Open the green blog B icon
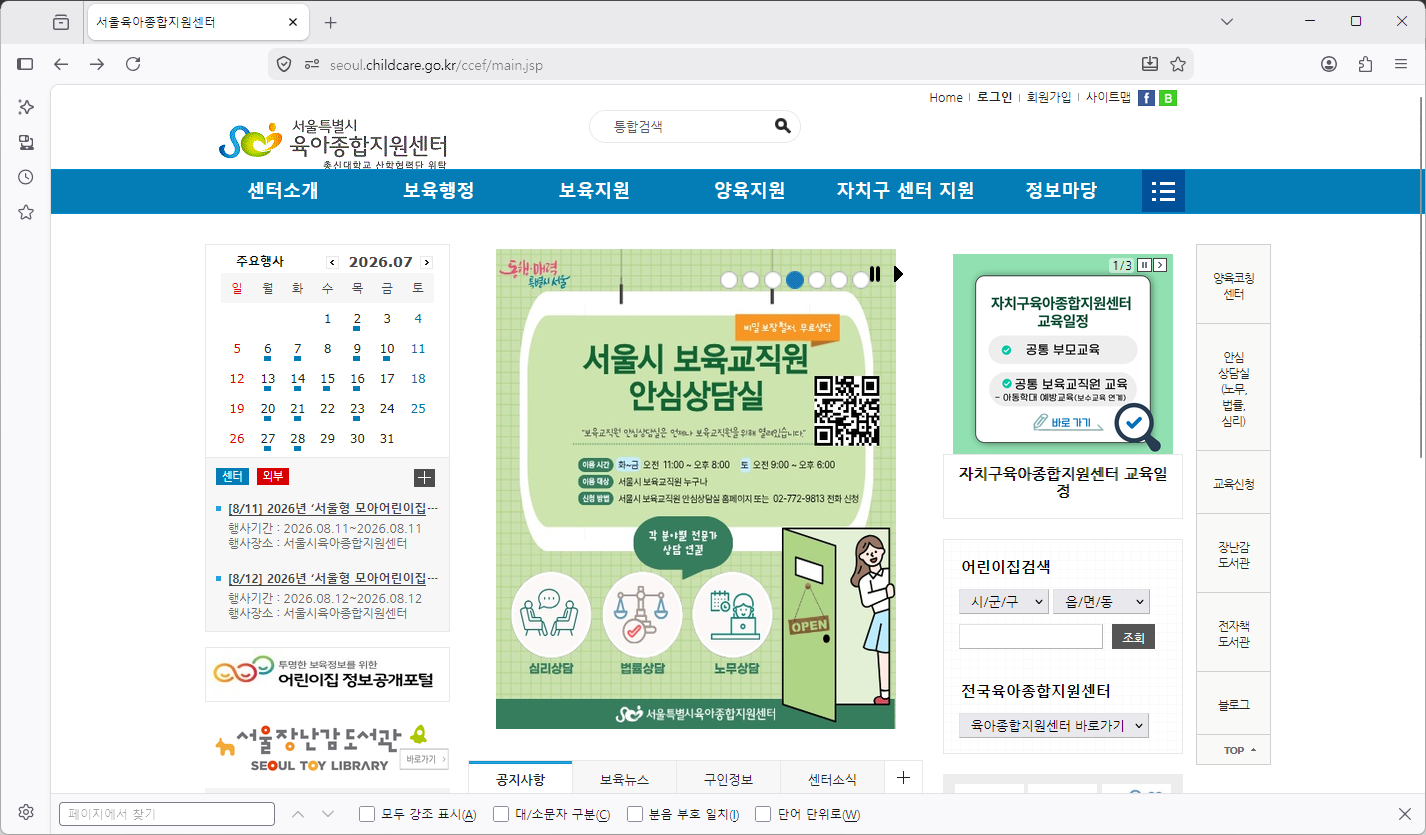This screenshot has width=1426, height=835. click(1168, 98)
